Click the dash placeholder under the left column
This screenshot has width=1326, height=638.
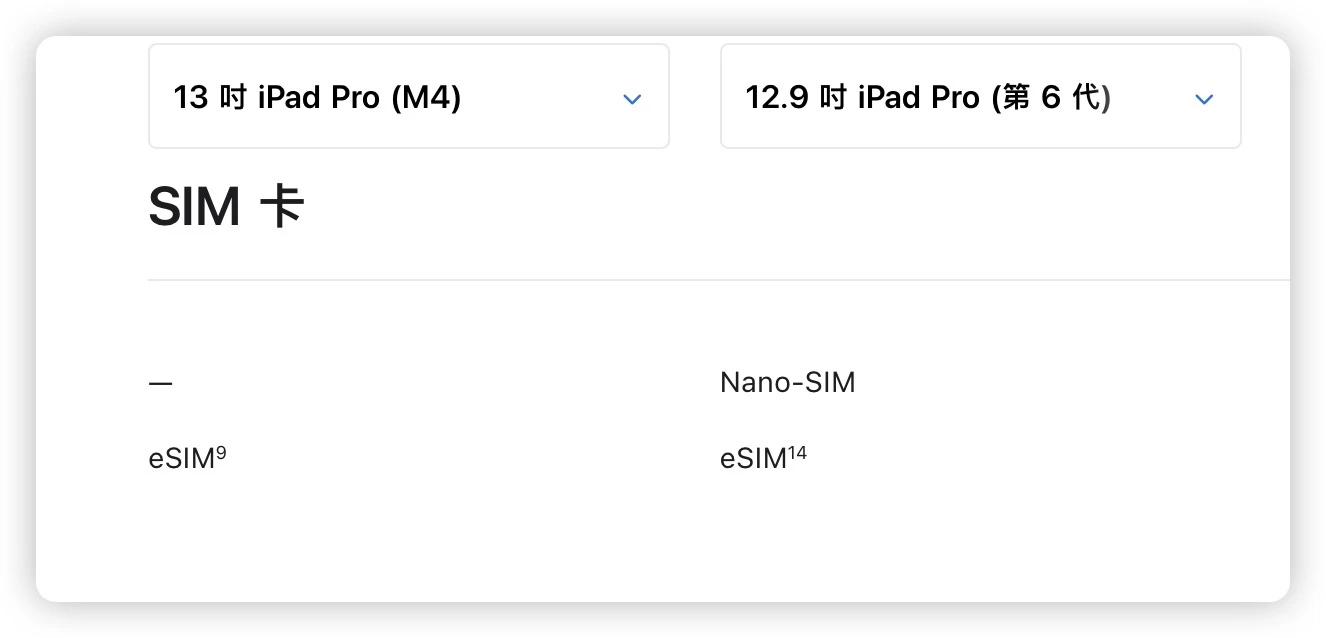coord(161,382)
